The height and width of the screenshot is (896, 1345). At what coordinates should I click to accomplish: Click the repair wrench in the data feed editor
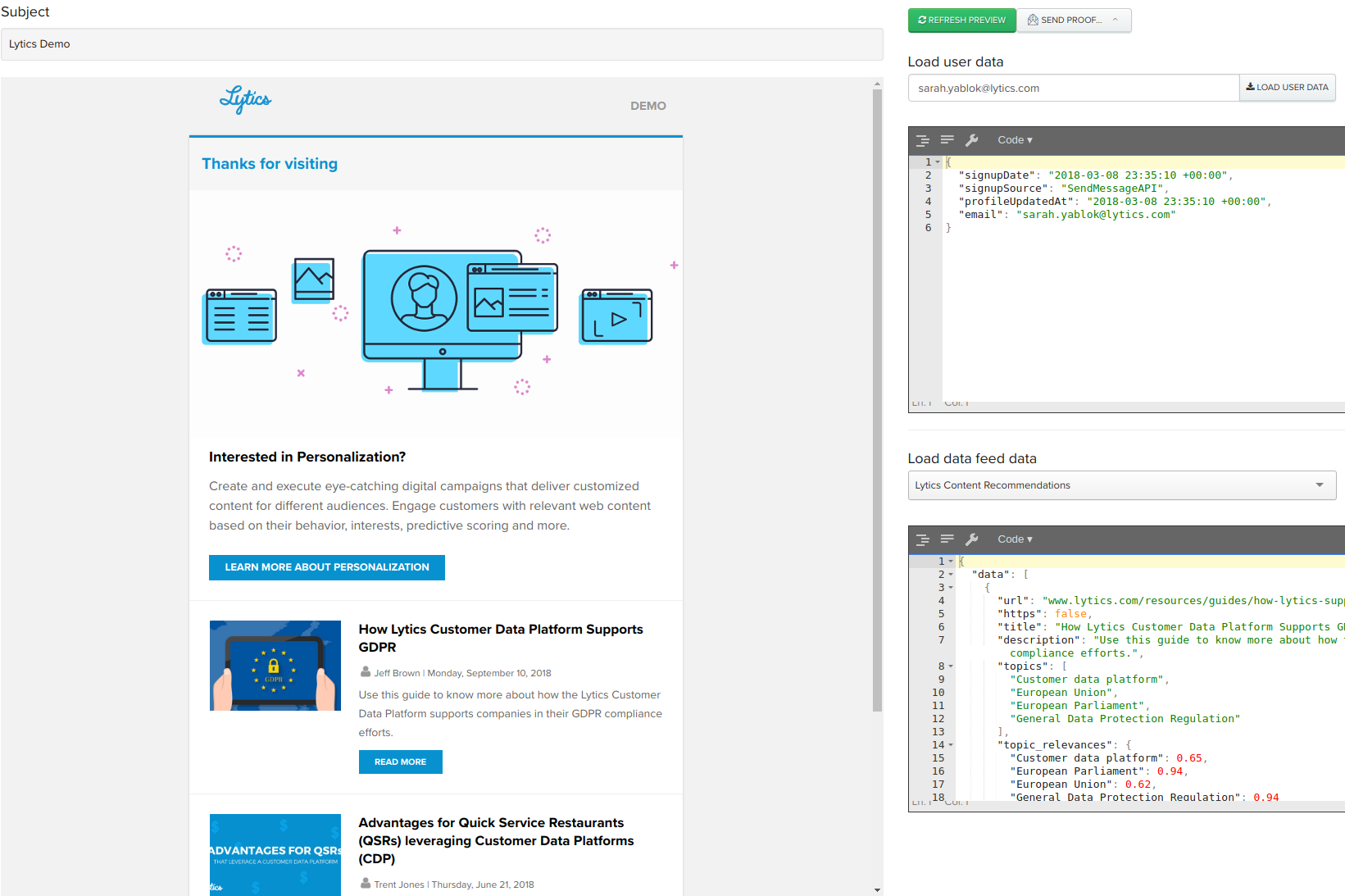click(972, 539)
